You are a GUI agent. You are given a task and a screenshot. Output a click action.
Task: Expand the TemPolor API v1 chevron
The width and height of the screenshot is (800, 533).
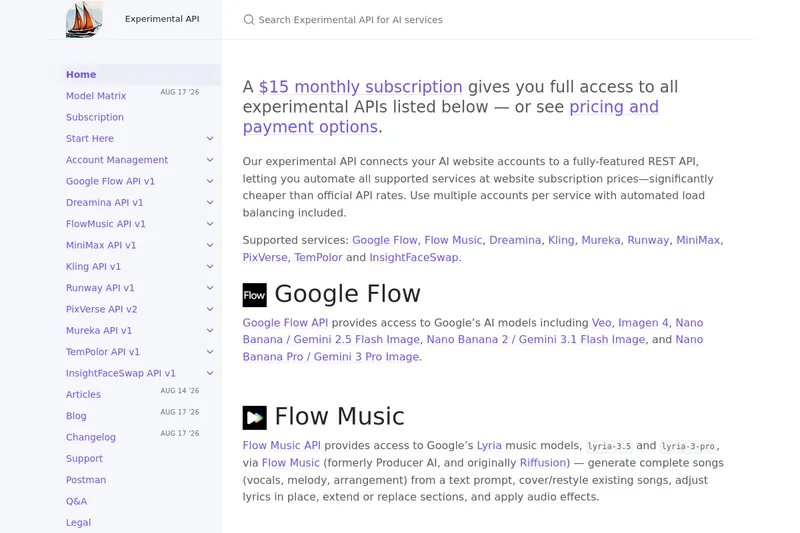coord(210,352)
